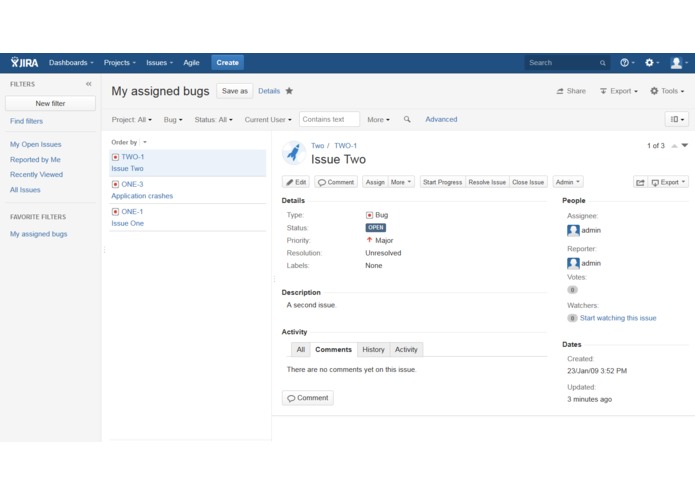The height and width of the screenshot is (494, 695).
Task: Go to previous issue with up arrow
Action: 674,146
